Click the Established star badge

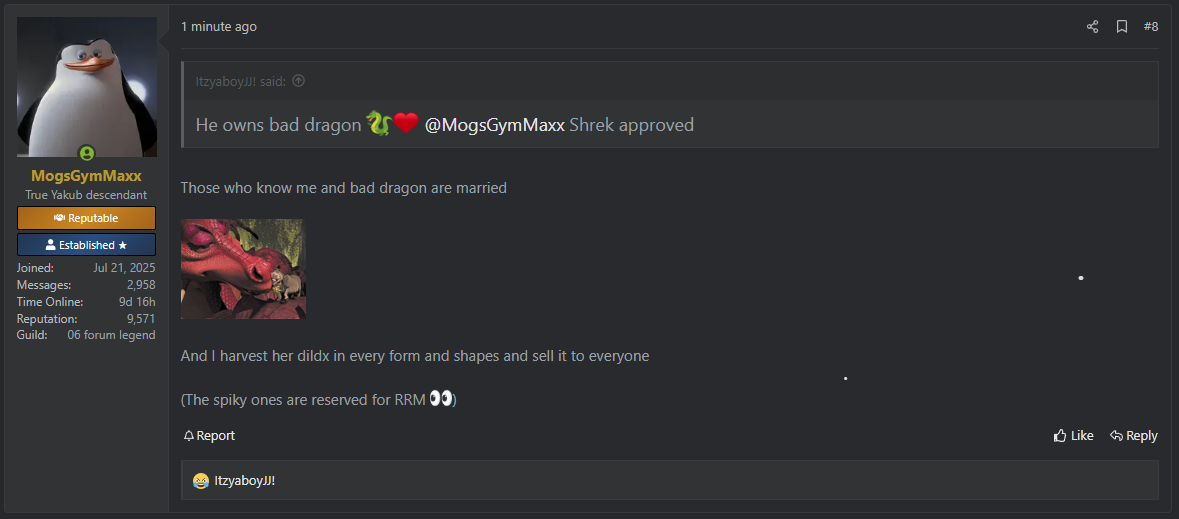point(86,245)
